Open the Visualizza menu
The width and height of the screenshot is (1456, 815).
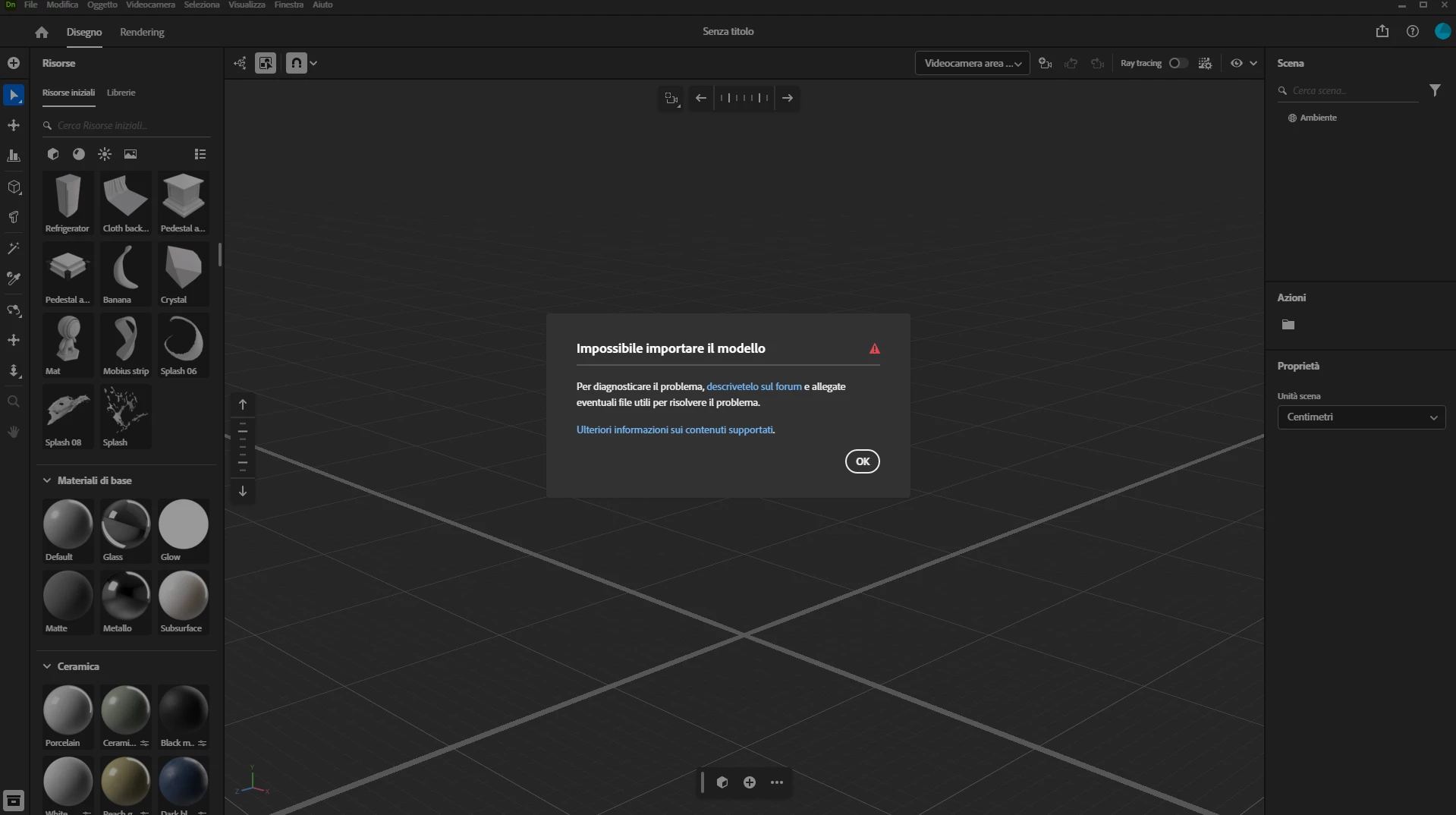[247, 5]
